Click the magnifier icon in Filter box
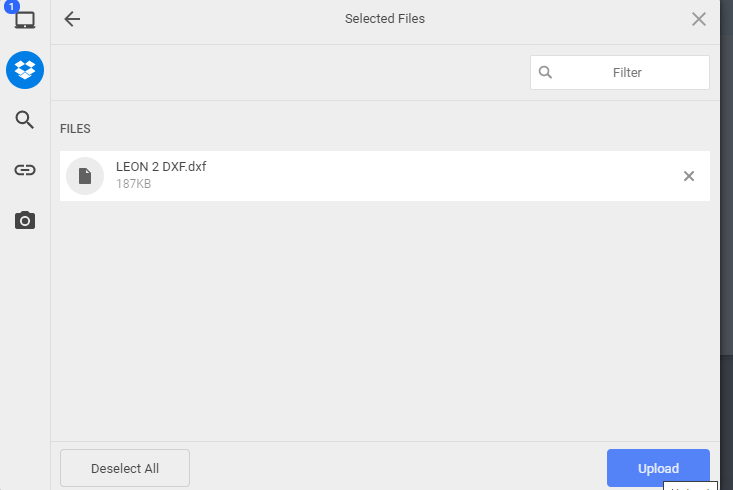Viewport: 733px width, 490px height. tap(545, 72)
